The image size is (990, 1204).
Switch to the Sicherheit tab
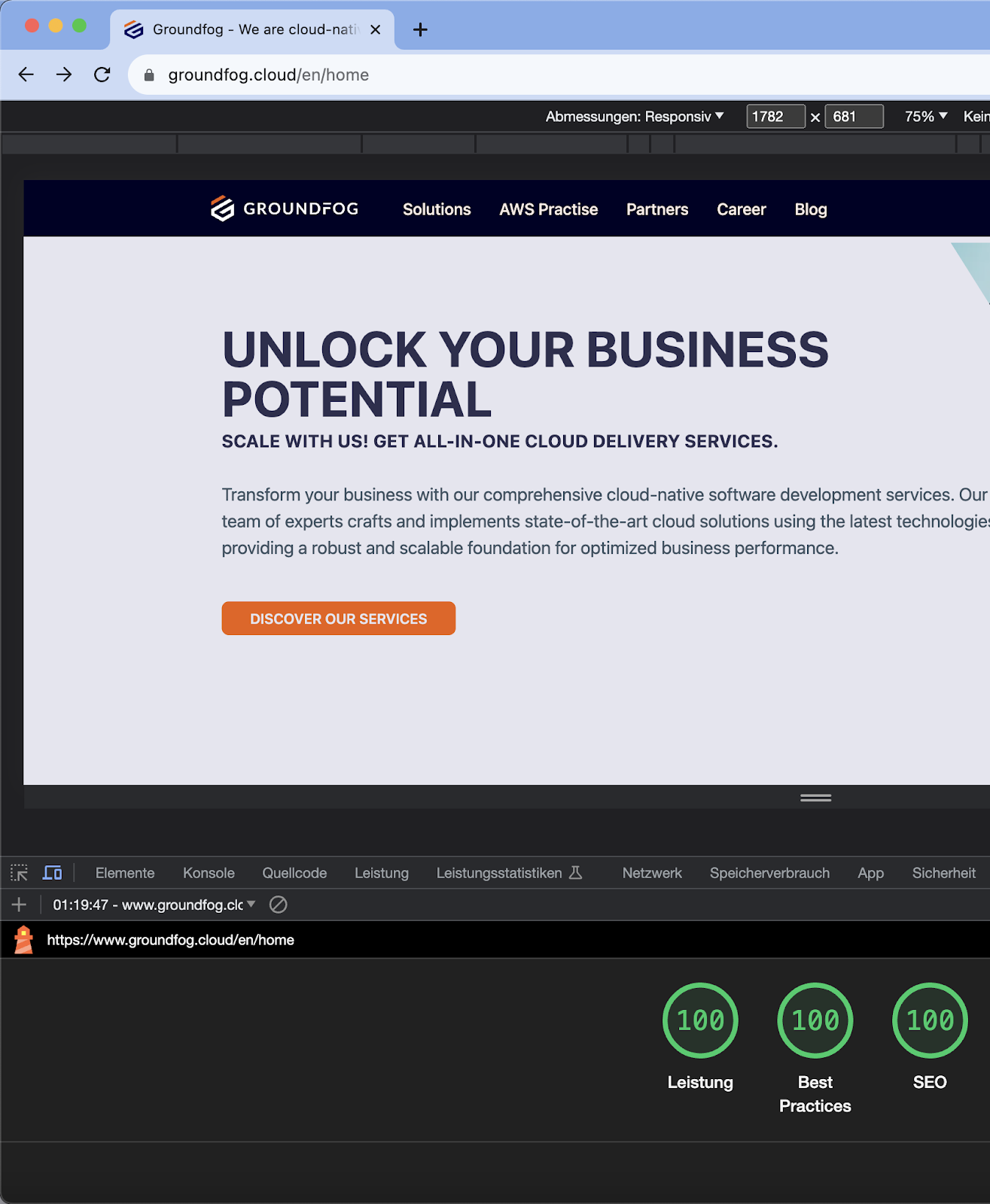944,873
